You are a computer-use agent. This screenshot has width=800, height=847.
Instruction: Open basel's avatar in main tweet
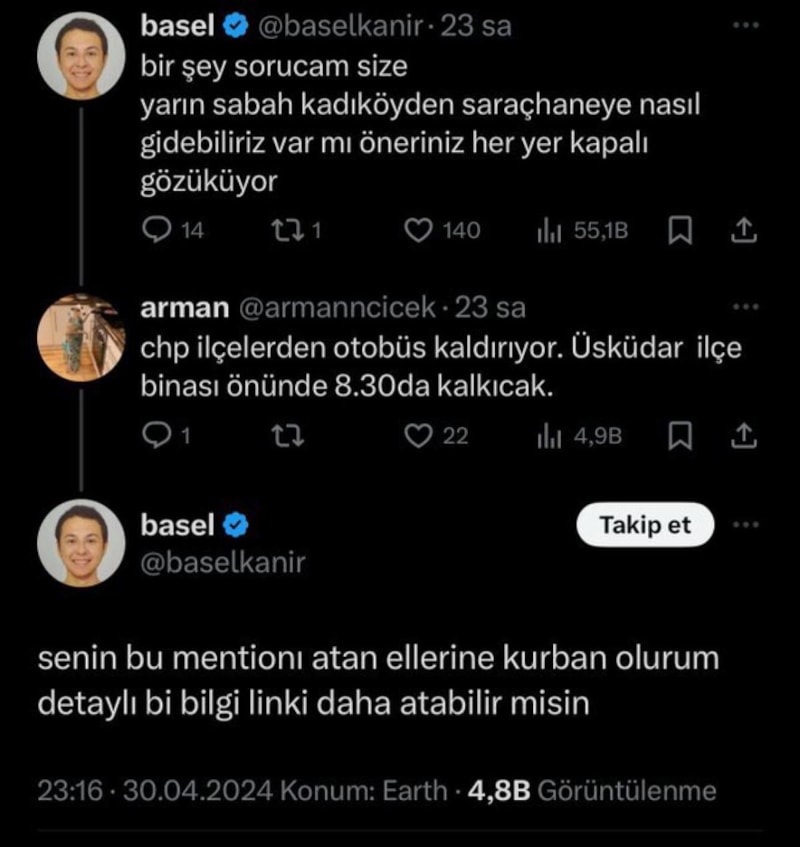click(81, 542)
